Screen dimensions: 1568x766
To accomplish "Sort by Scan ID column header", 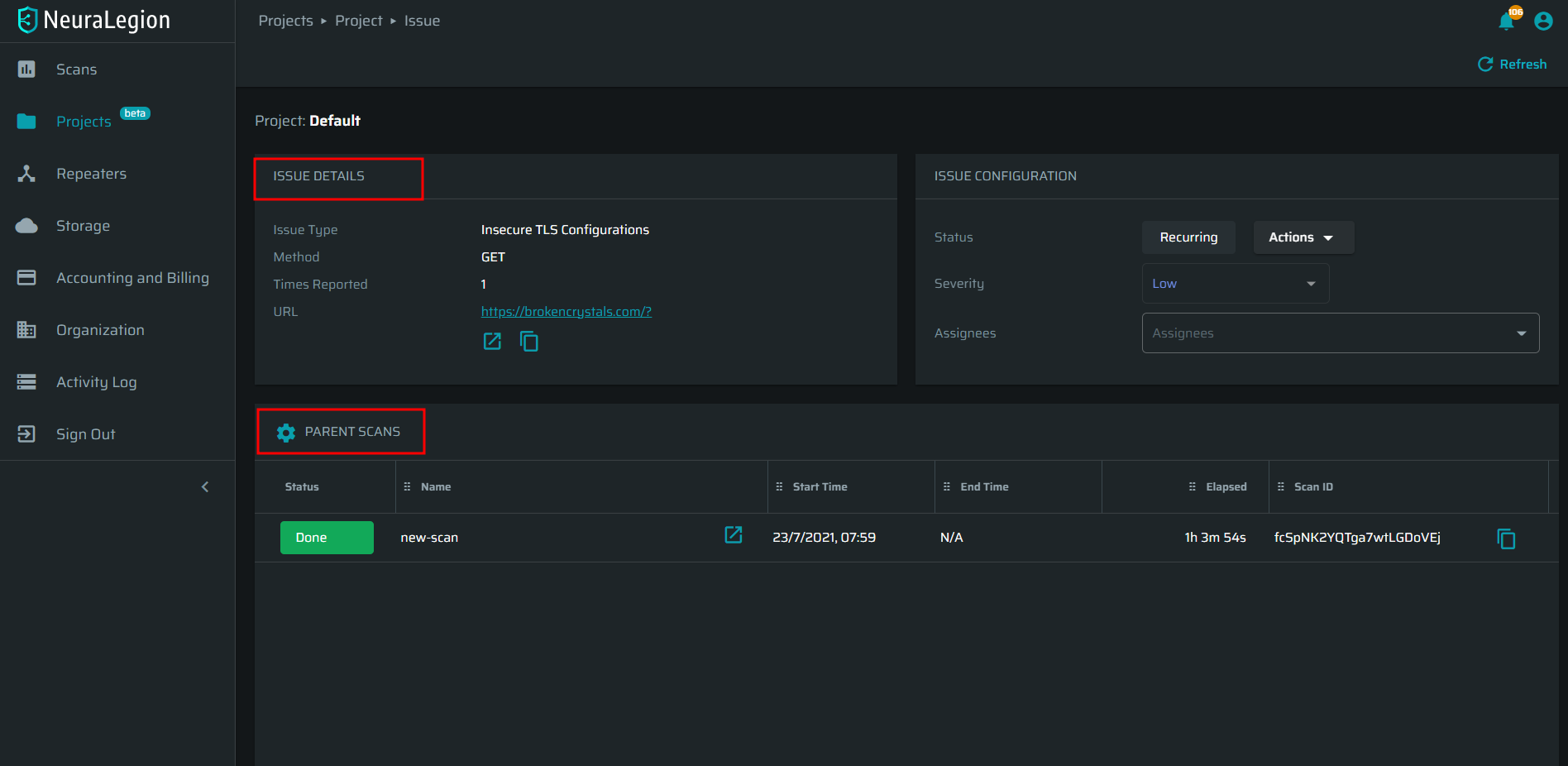I will [1313, 487].
